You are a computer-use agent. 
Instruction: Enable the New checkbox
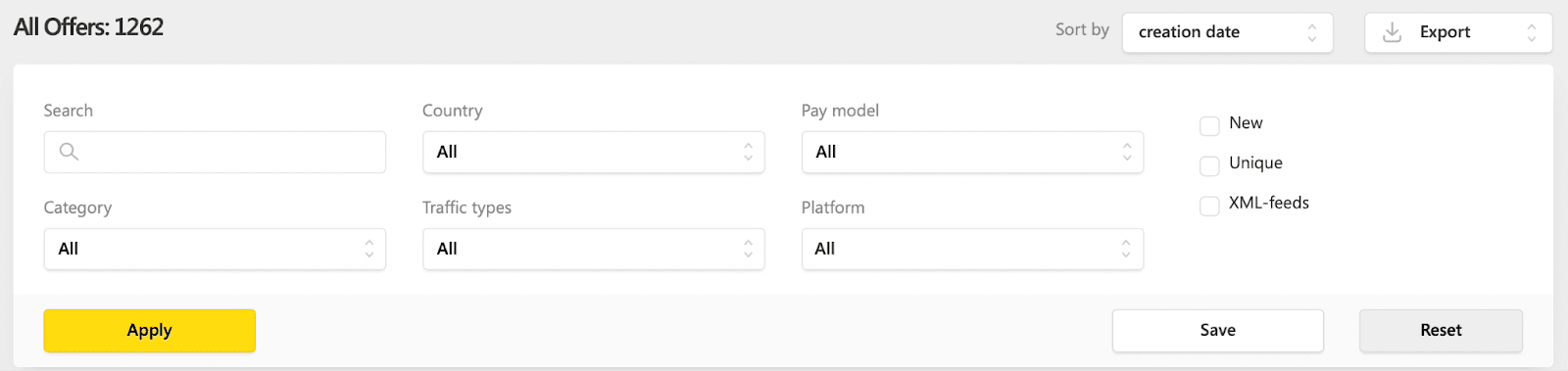(x=1209, y=125)
